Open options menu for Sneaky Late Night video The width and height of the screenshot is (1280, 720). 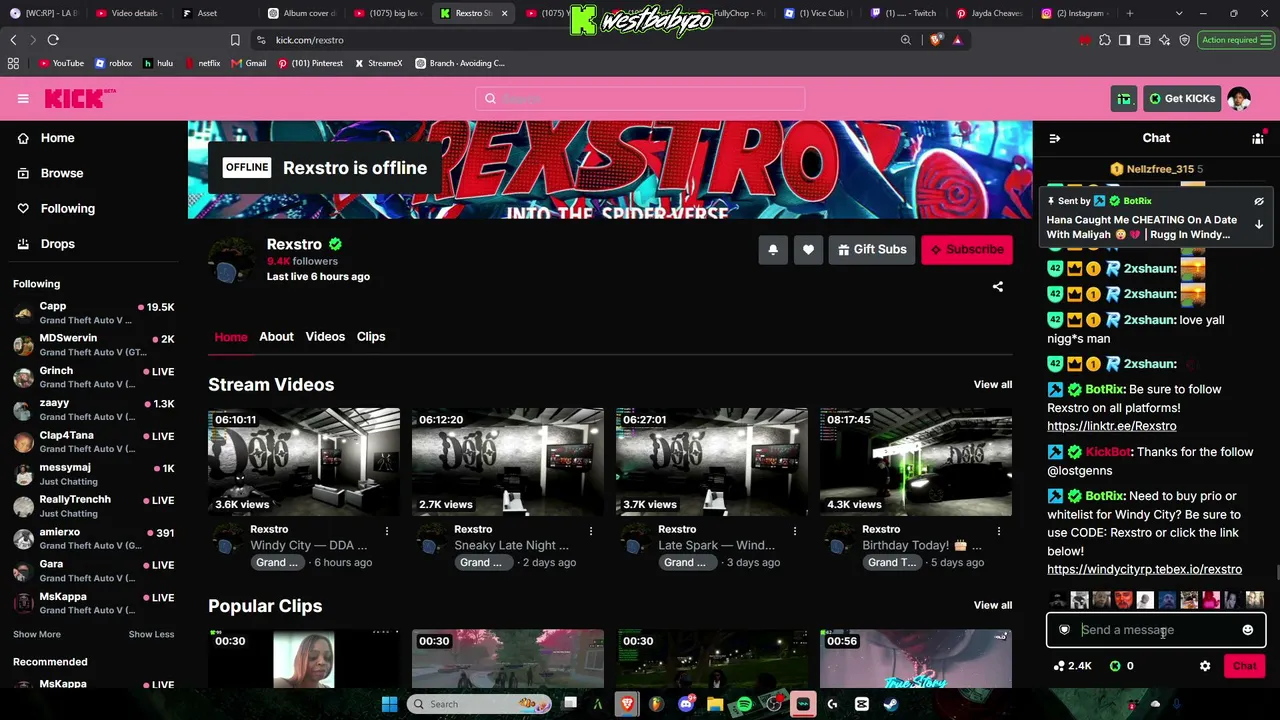tap(591, 531)
